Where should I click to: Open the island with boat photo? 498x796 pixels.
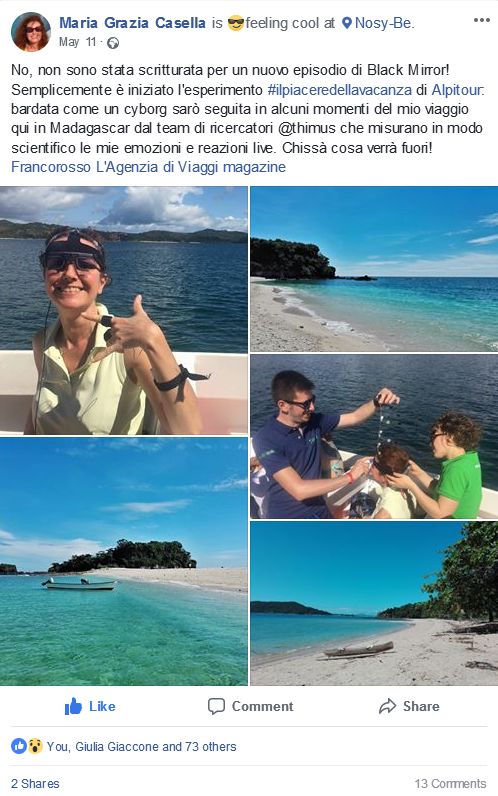124,561
